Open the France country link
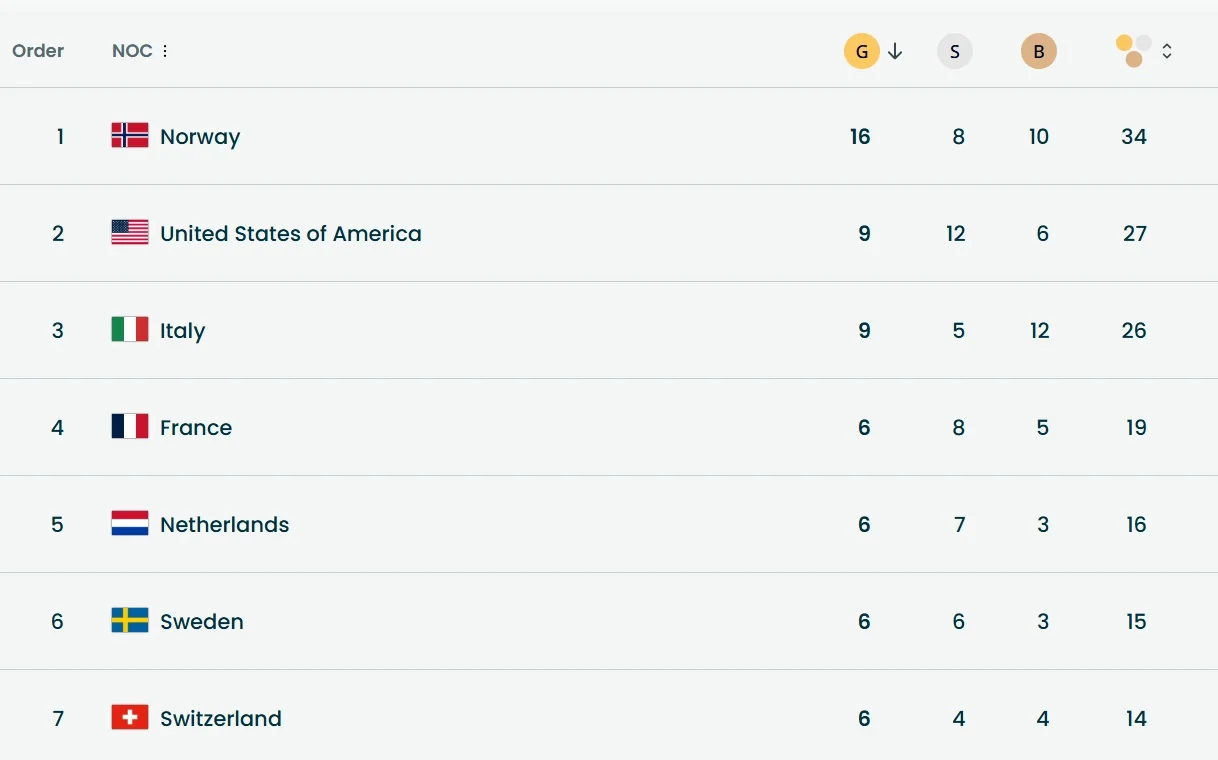The width and height of the screenshot is (1218, 760). [x=196, y=428]
